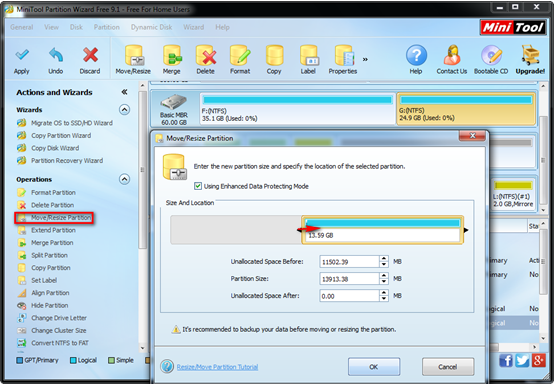554x384 pixels.
Task: Choose Change Cluster Size operation
Action: pos(58,331)
